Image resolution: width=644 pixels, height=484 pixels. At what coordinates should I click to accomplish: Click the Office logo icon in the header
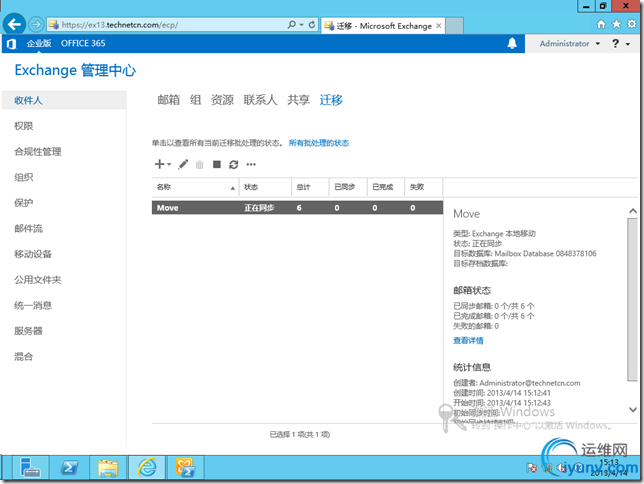pos(12,44)
